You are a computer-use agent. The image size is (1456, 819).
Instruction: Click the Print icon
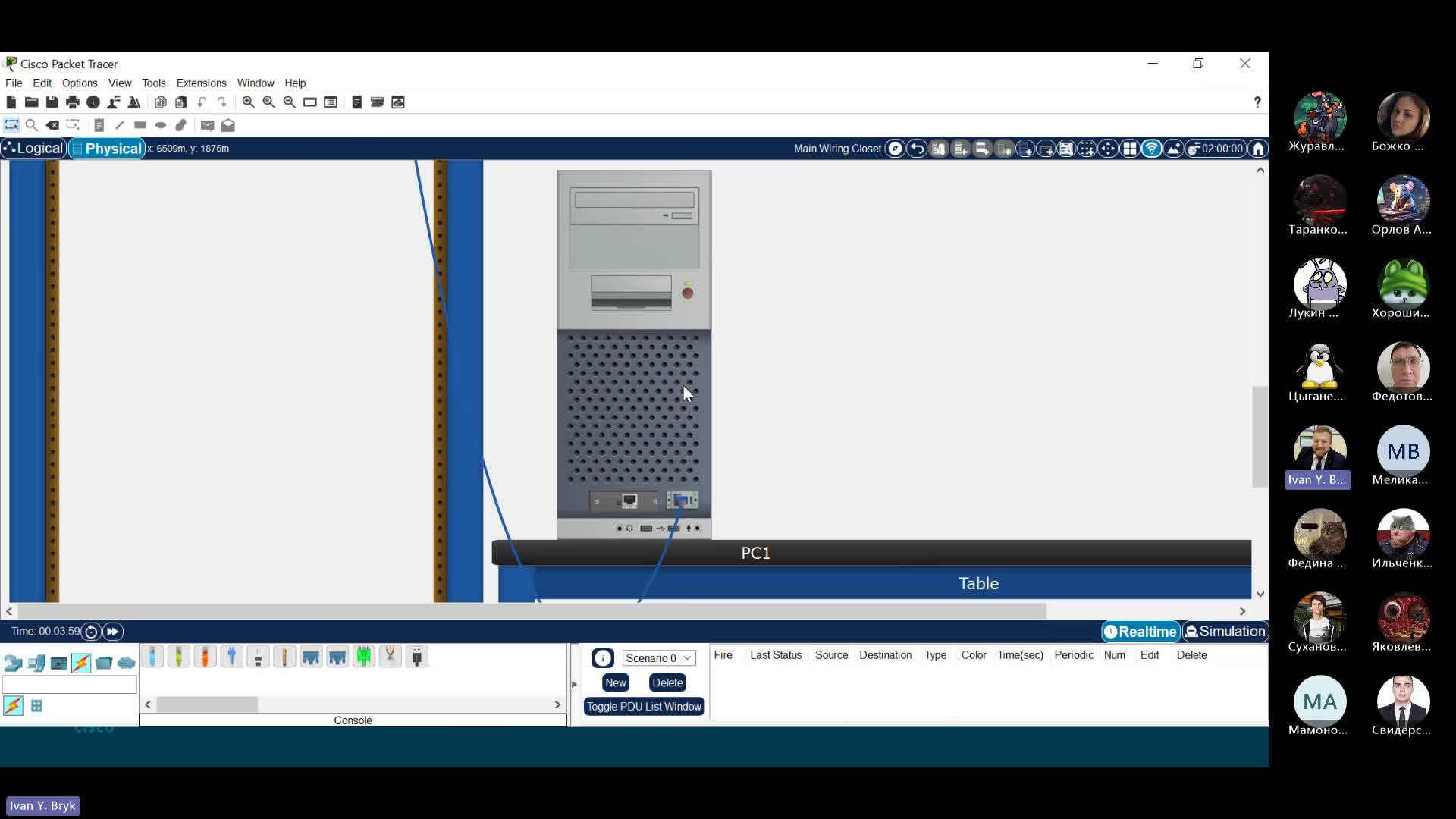[73, 102]
